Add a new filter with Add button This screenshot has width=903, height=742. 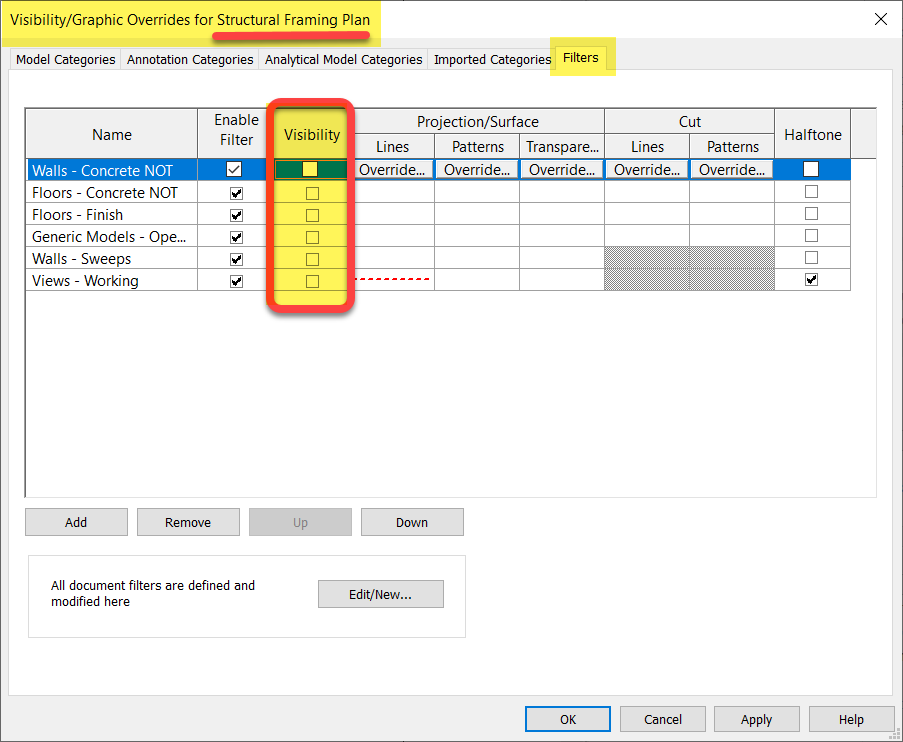click(76, 521)
